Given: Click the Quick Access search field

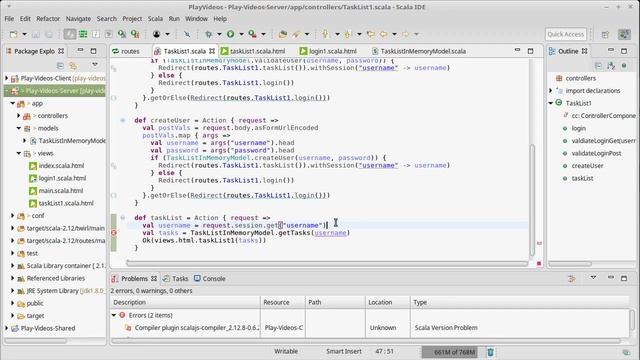Looking at the screenshot, I should pos(565,34).
